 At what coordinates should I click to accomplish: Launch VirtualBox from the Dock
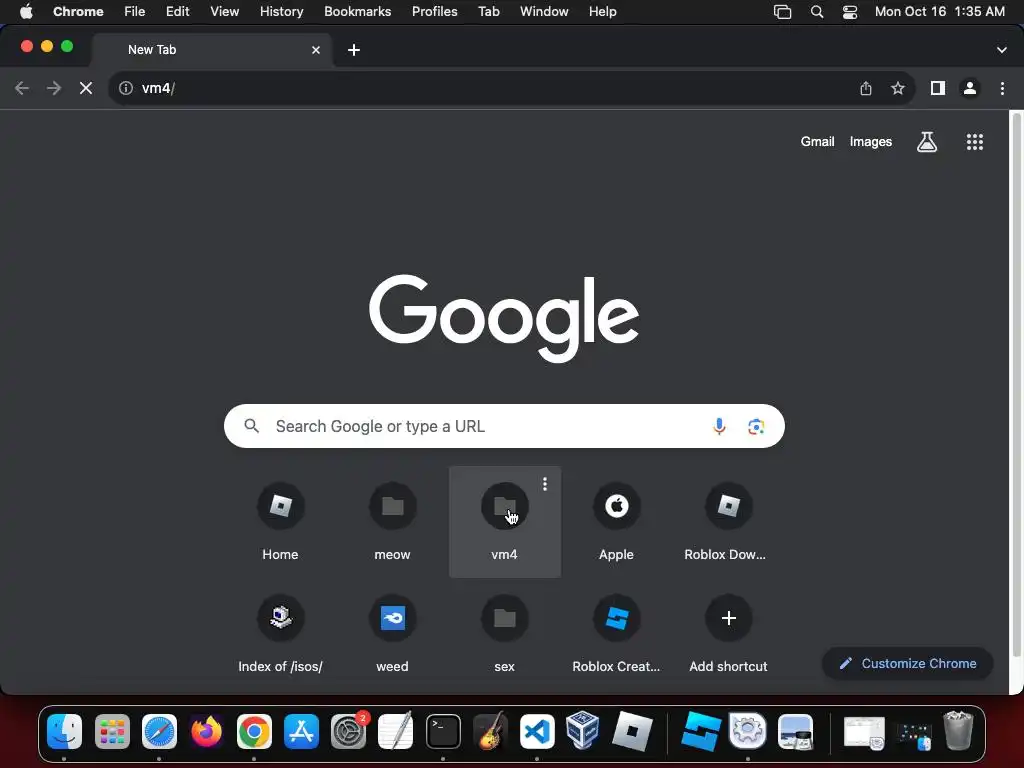583,730
